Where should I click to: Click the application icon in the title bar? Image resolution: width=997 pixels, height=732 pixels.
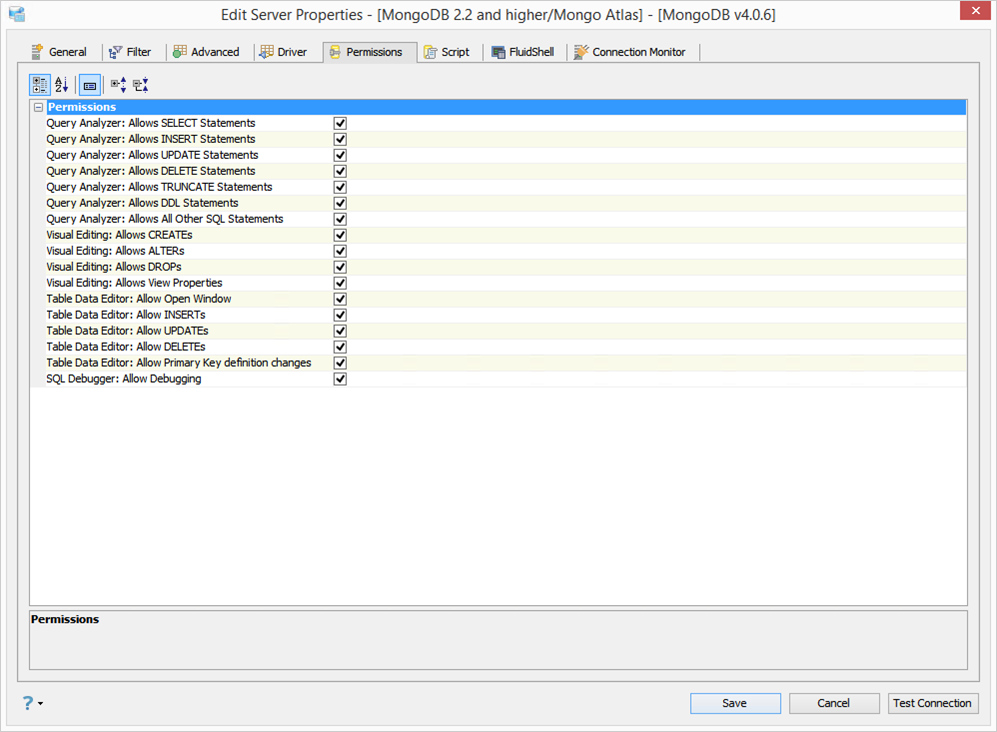[x=17, y=13]
